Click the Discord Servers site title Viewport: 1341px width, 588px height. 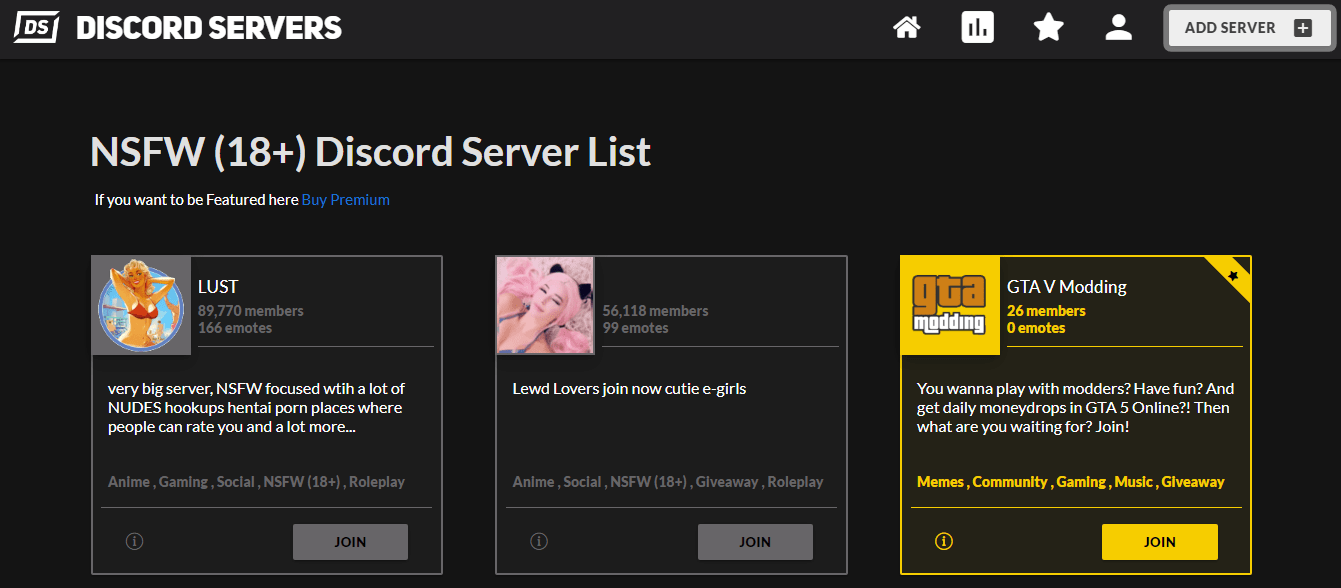(x=209, y=28)
